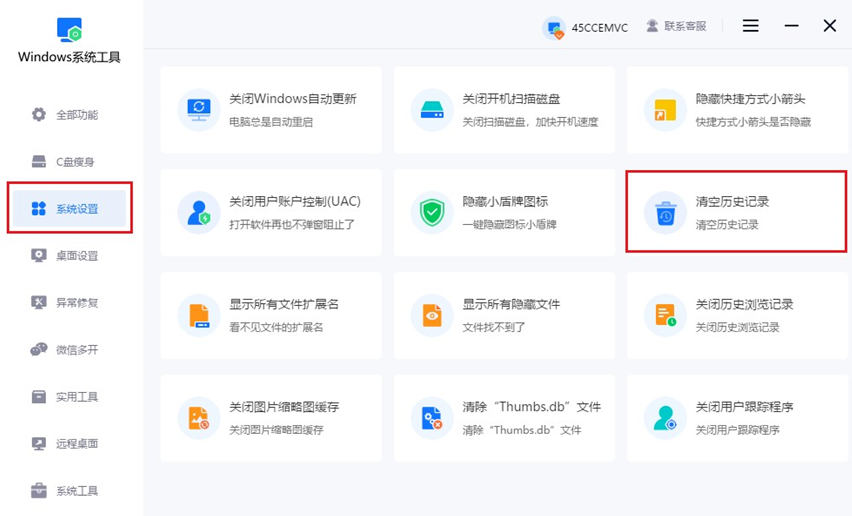
Task: Click the 关闭用户账户控制(UAC) card title
Action: (x=295, y=202)
